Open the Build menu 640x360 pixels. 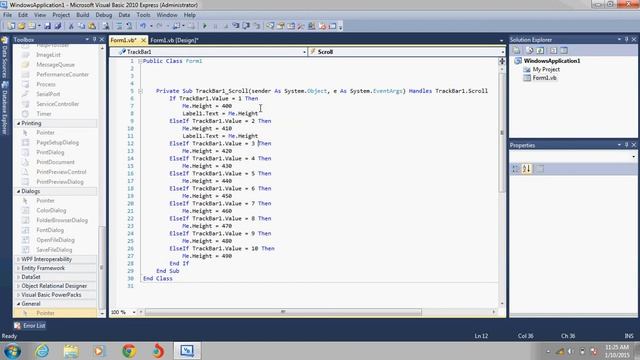pyautogui.click(x=82, y=15)
